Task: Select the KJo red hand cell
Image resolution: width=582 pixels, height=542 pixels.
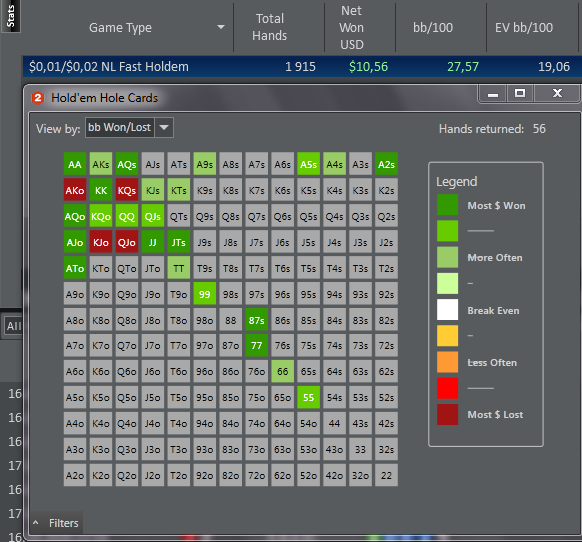Action: 101,242
